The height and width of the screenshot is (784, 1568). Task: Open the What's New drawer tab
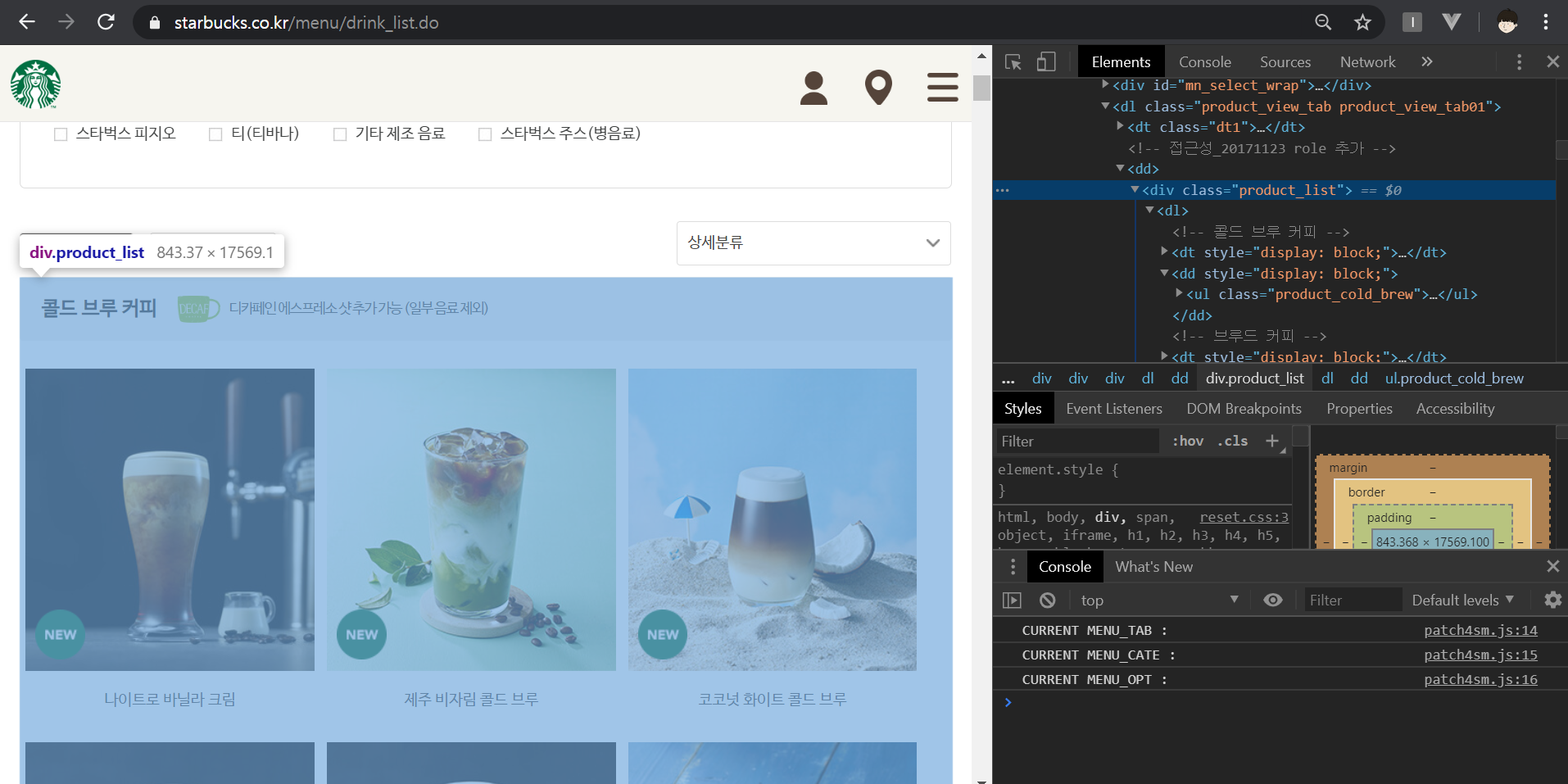tap(1153, 567)
